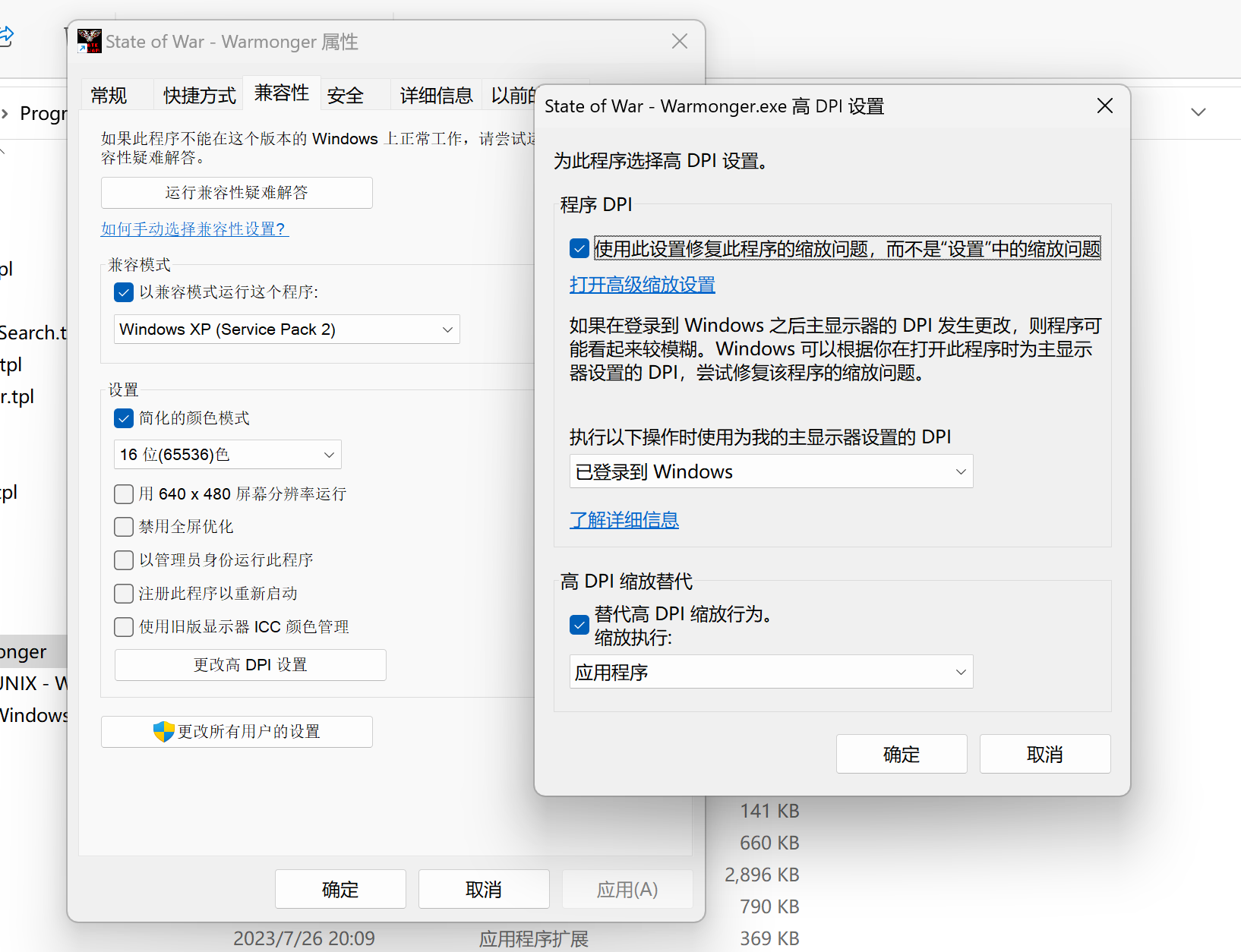Click the shield icon on 更改所有用户的设置

163,732
